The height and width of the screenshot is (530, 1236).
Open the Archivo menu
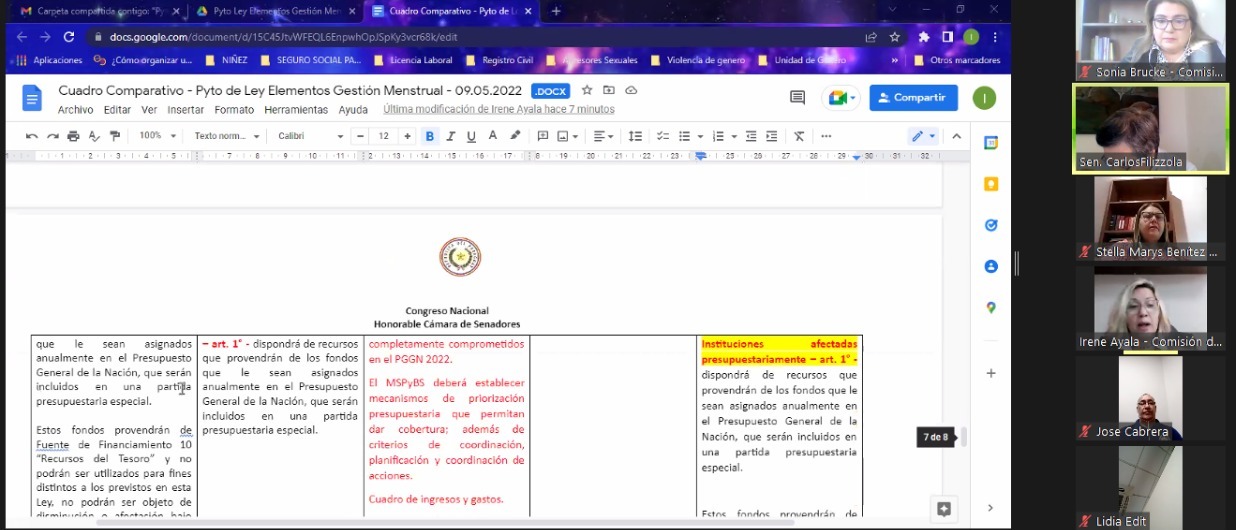76,110
